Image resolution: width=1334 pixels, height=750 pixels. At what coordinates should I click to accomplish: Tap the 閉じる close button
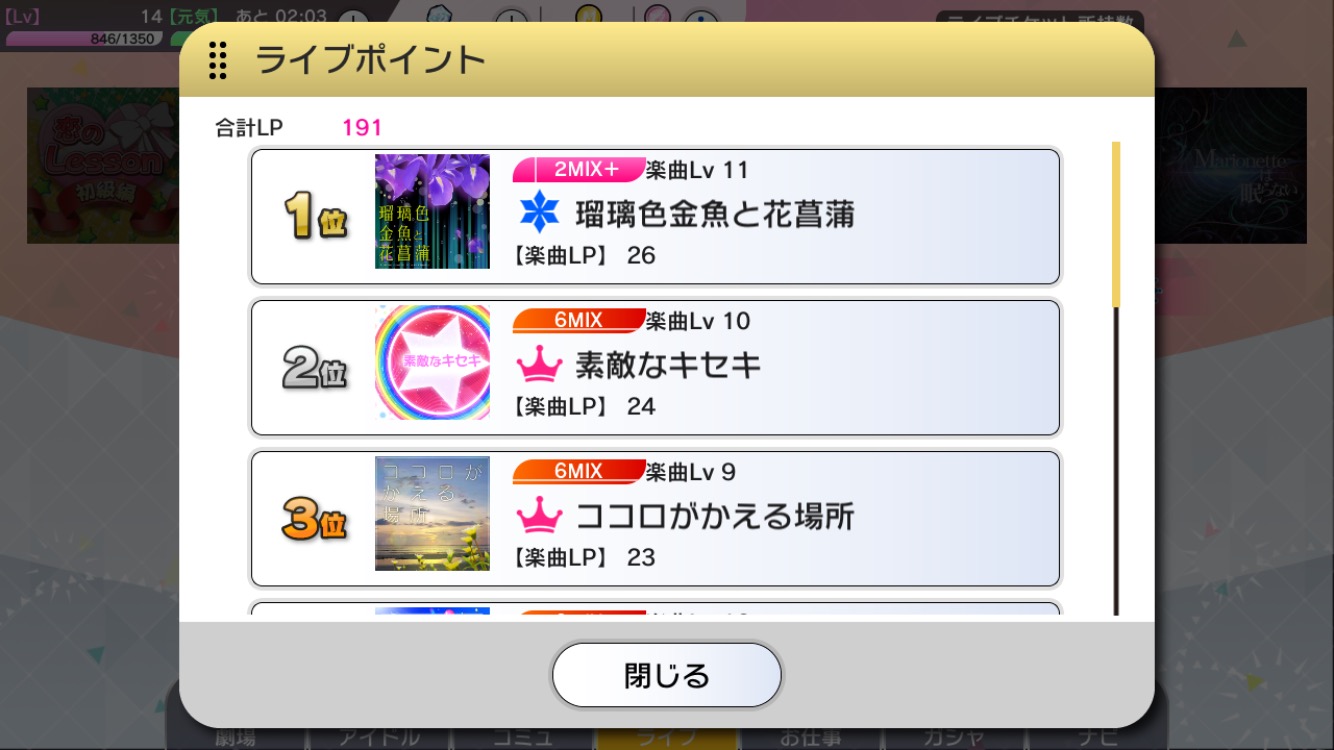667,676
